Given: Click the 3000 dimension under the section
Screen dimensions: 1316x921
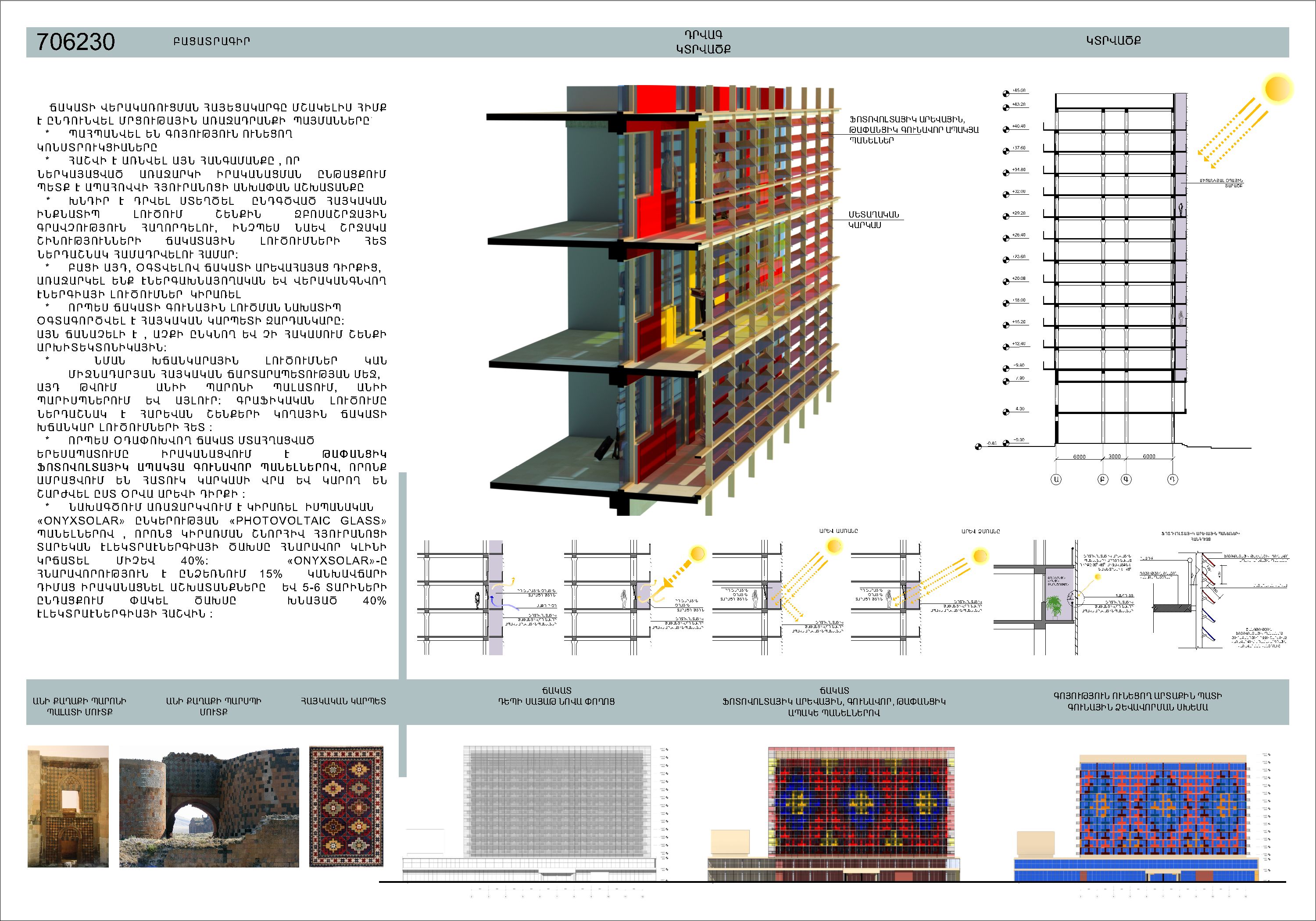Looking at the screenshot, I should [1114, 456].
